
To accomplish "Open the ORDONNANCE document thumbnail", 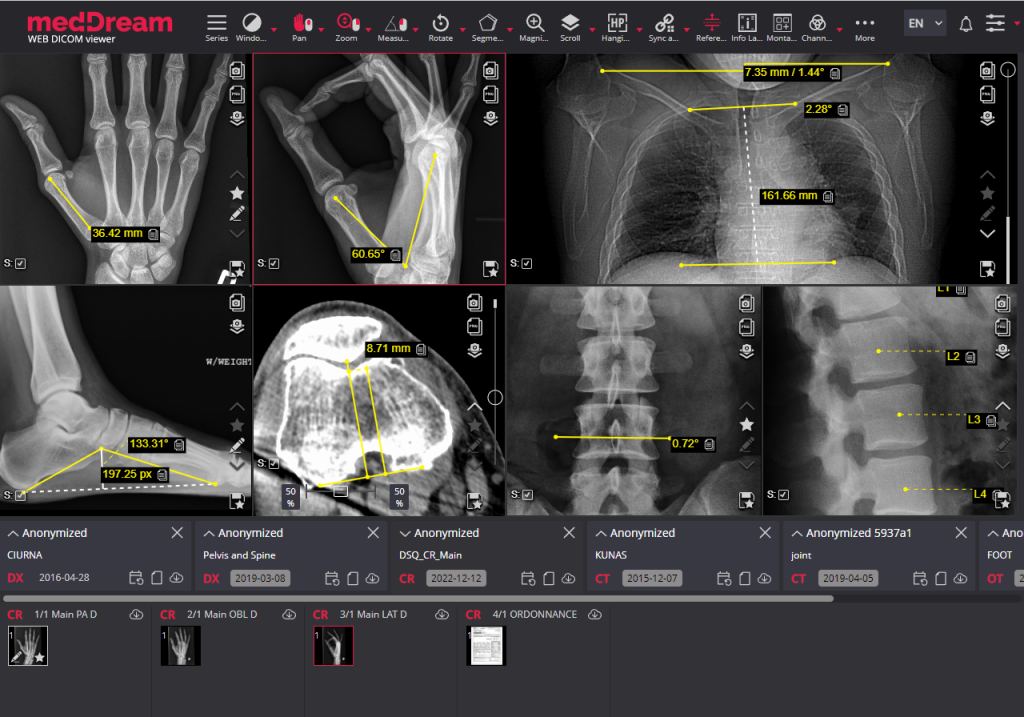I will pyautogui.click(x=486, y=646).
